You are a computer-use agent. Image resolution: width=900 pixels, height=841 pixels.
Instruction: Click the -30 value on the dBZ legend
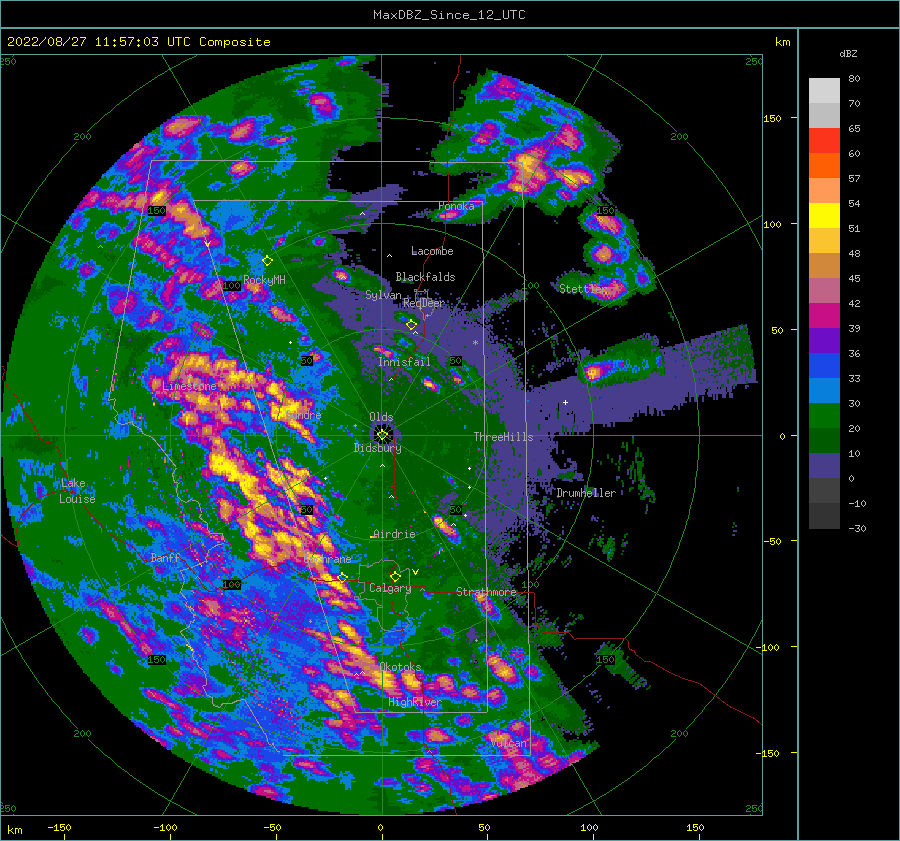tap(858, 528)
